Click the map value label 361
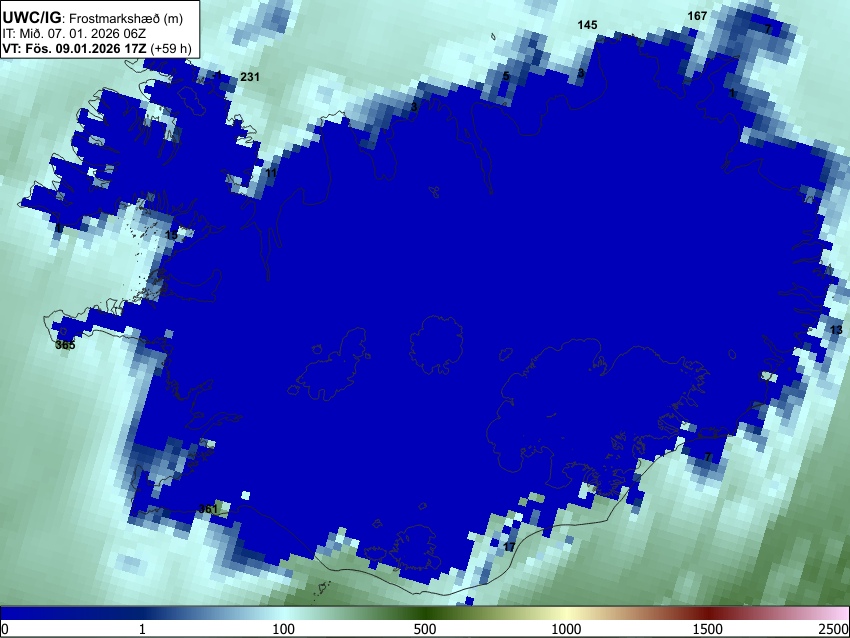This screenshot has height=638, width=850. click(208, 509)
